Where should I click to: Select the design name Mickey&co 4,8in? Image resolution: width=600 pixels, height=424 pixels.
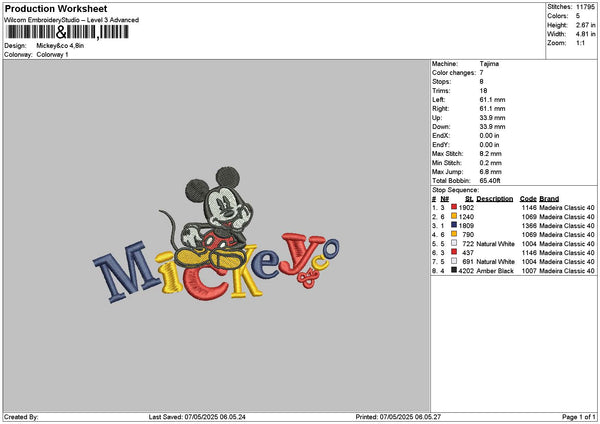click(x=60, y=46)
